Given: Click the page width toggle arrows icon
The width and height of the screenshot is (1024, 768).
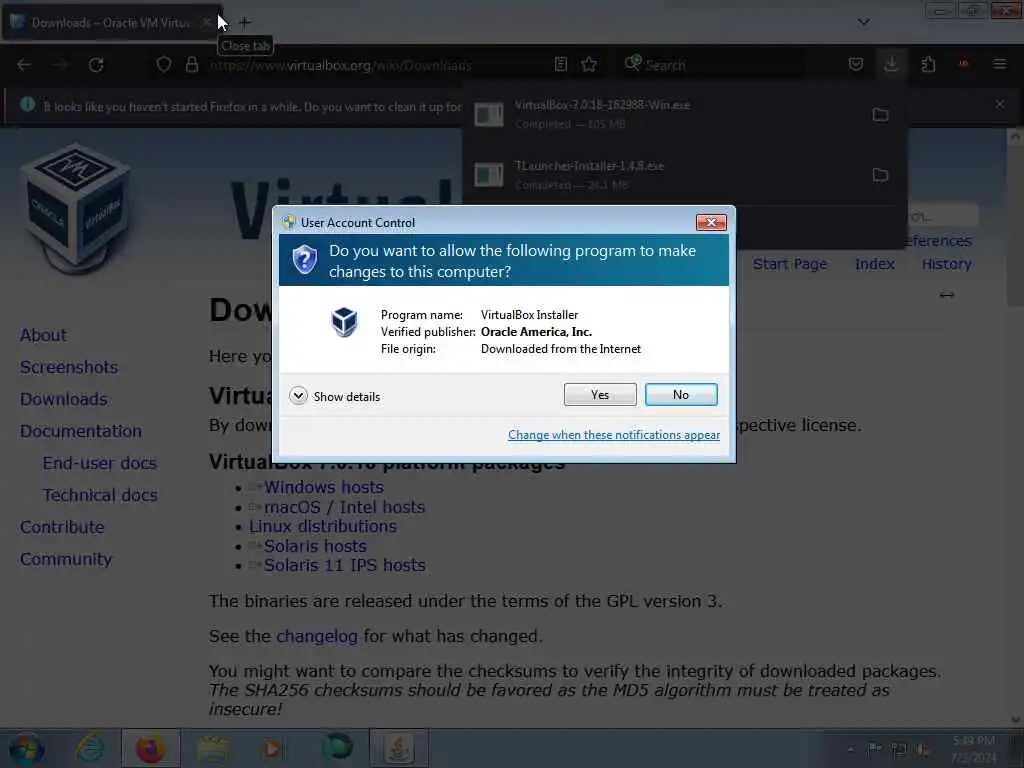Looking at the screenshot, I should point(947,295).
